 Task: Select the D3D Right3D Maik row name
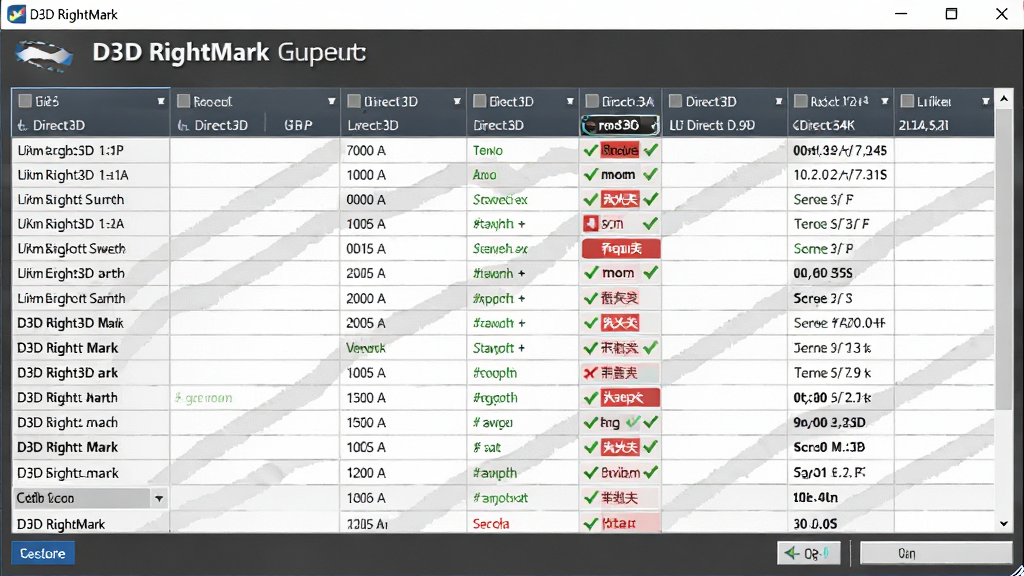tap(71, 323)
